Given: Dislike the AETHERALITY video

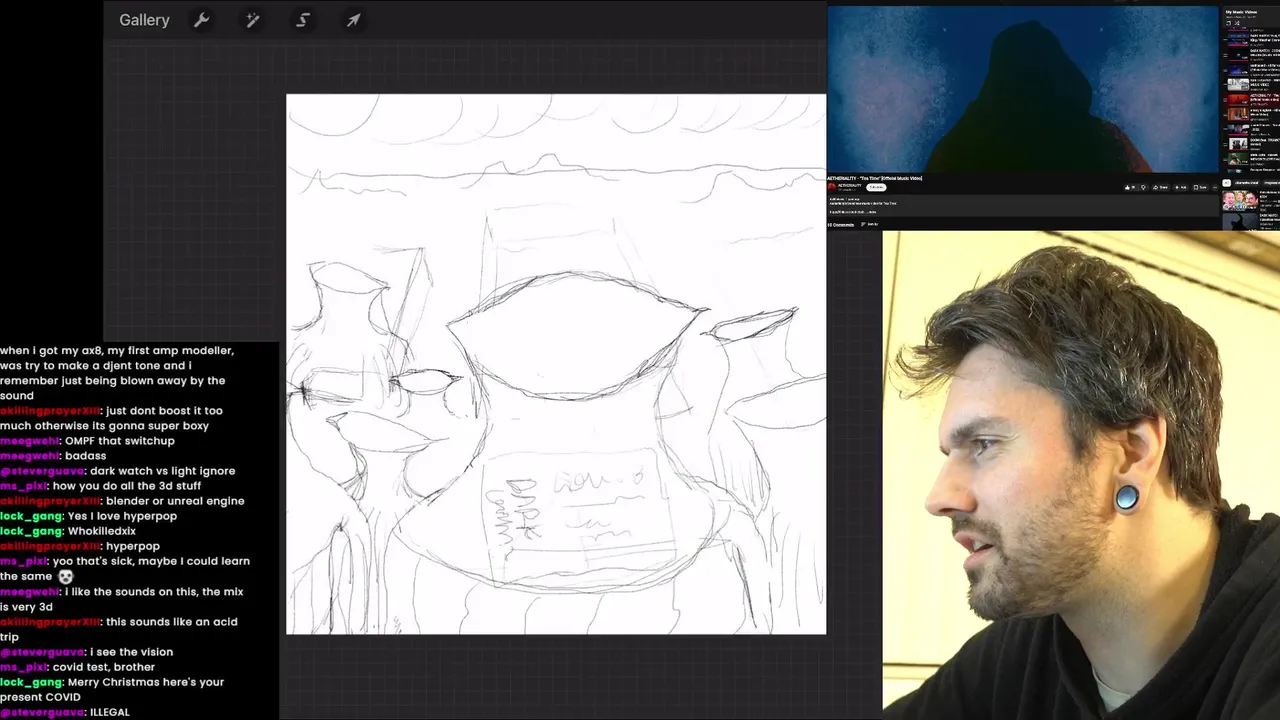Looking at the screenshot, I should 1144,188.
